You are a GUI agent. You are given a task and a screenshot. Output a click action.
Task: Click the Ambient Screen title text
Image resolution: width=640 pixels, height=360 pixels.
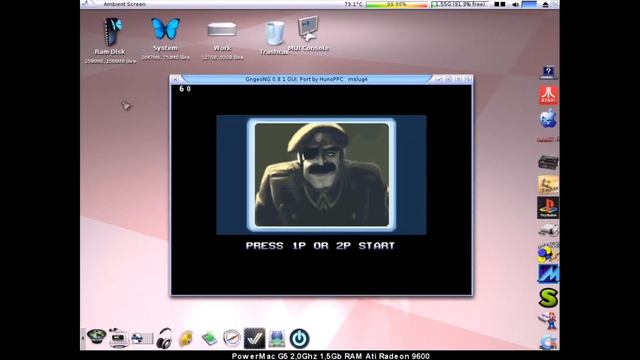pyautogui.click(x=124, y=4)
